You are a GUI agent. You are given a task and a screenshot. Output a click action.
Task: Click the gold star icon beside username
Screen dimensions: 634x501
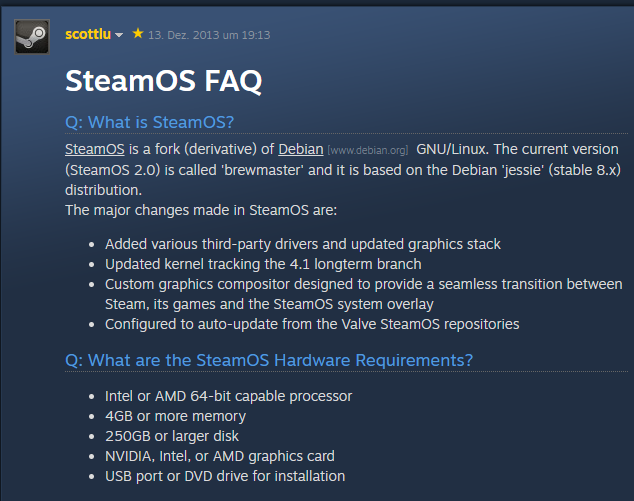click(138, 33)
